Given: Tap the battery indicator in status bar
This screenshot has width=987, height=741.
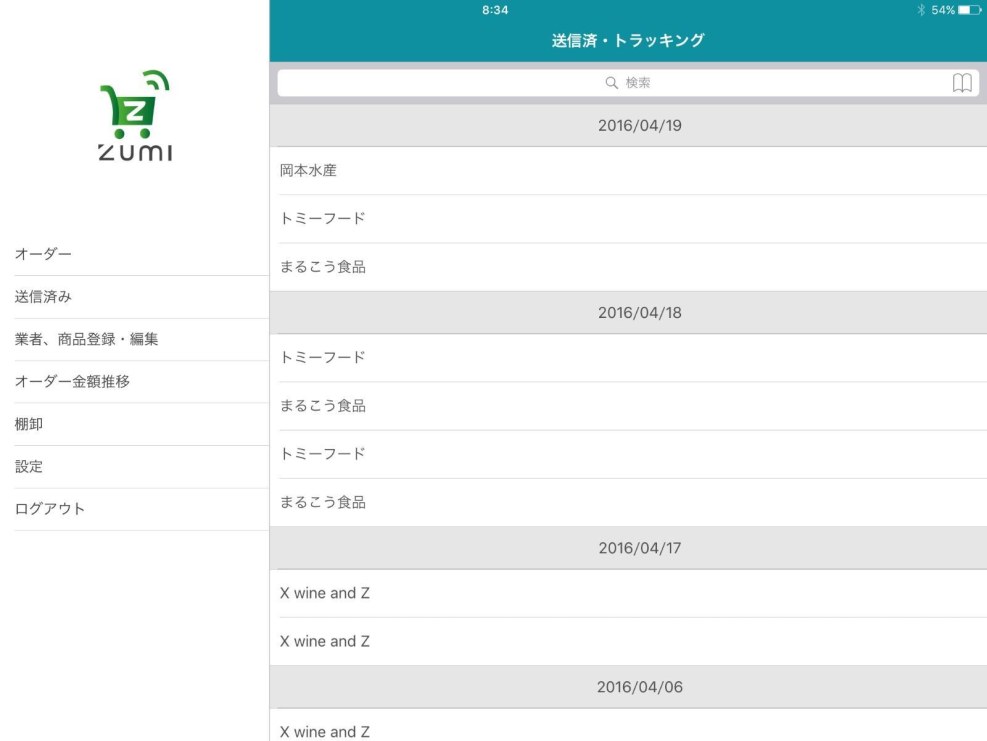Looking at the screenshot, I should pos(968,10).
